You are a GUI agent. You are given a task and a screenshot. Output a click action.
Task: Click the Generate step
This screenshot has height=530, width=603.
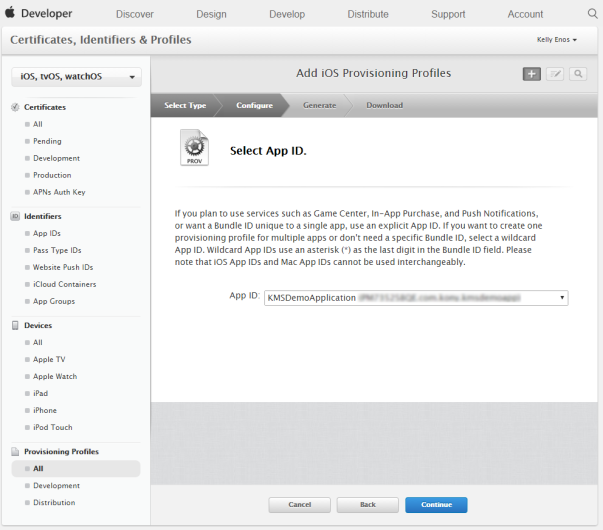coord(320,105)
